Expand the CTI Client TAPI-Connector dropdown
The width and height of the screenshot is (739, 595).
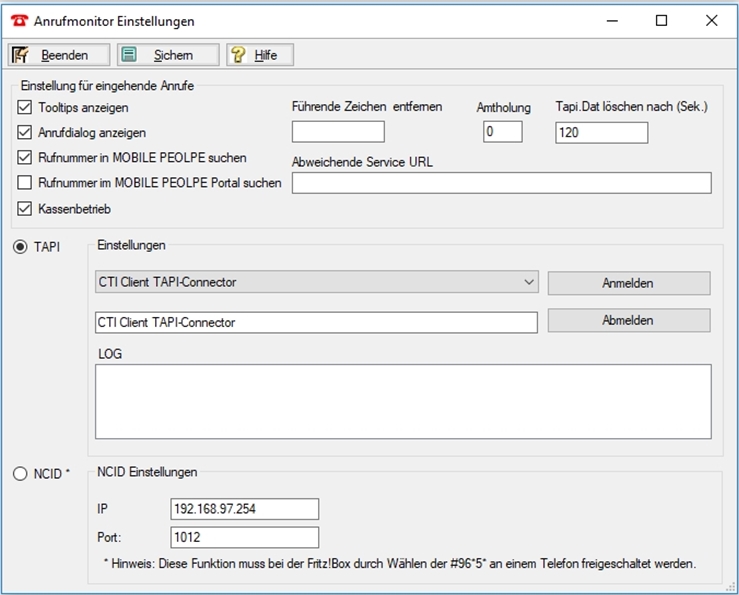[x=529, y=283]
